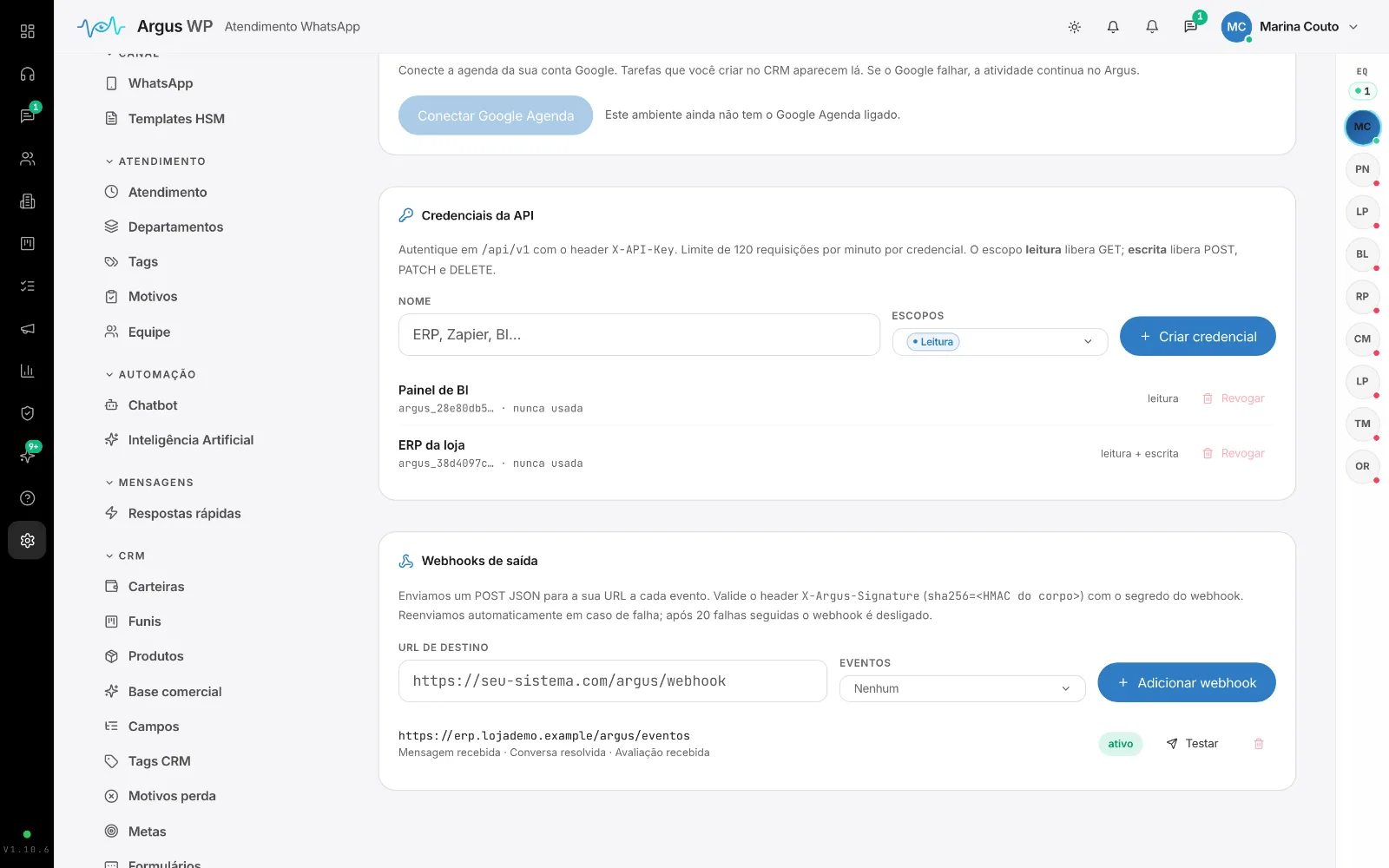Open the headset support icon in left rail
Screen dimensions: 1389x868
[x=27, y=74]
